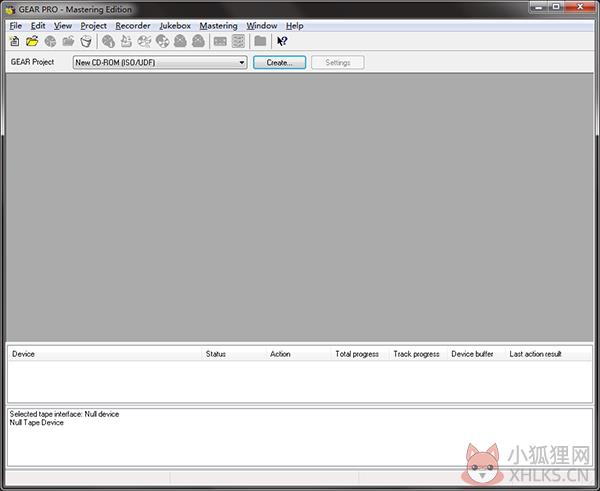Click the grayed Settings button
The height and width of the screenshot is (491, 600).
coord(338,62)
